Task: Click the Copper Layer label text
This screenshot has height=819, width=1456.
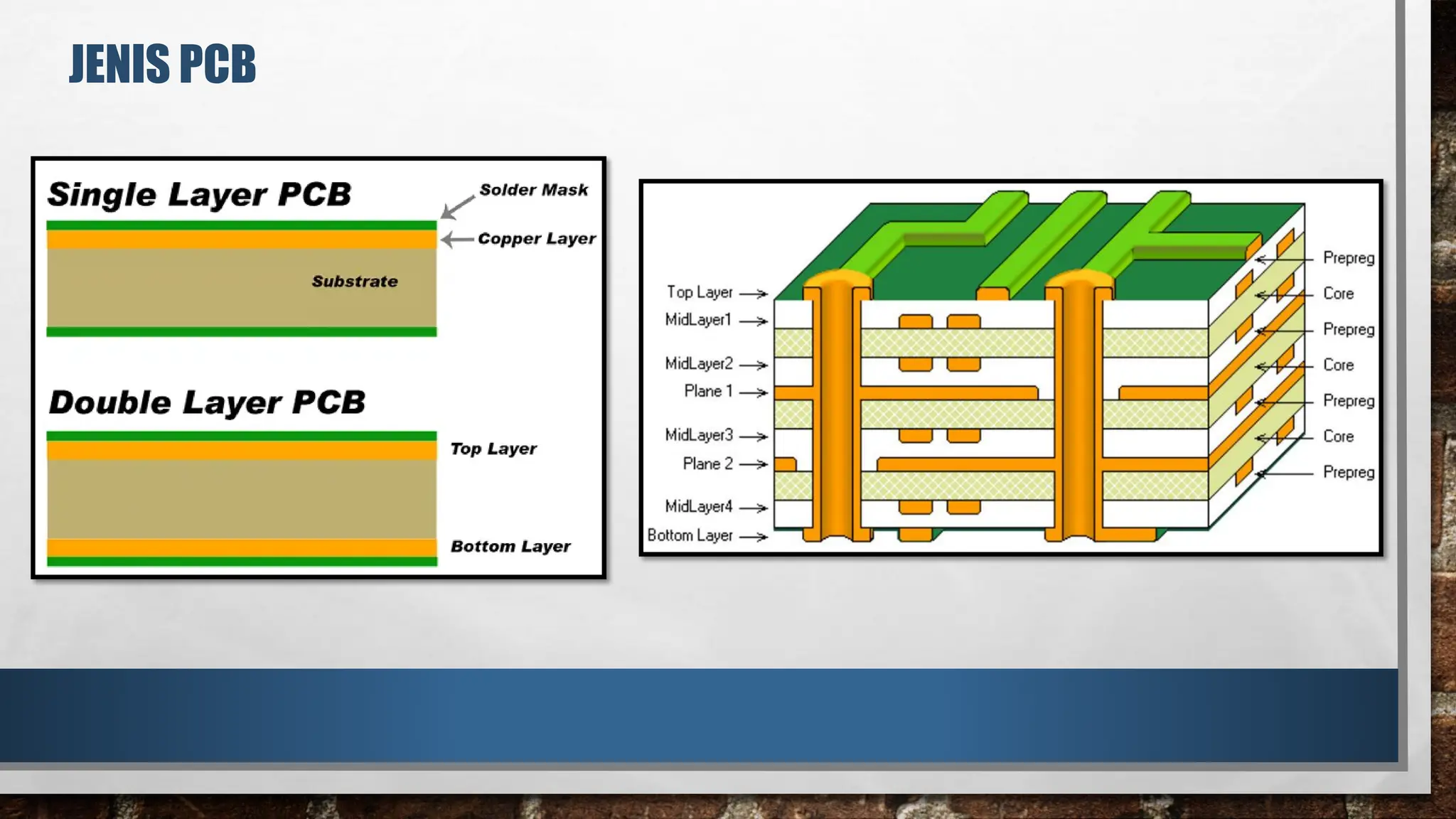Action: coord(537,239)
